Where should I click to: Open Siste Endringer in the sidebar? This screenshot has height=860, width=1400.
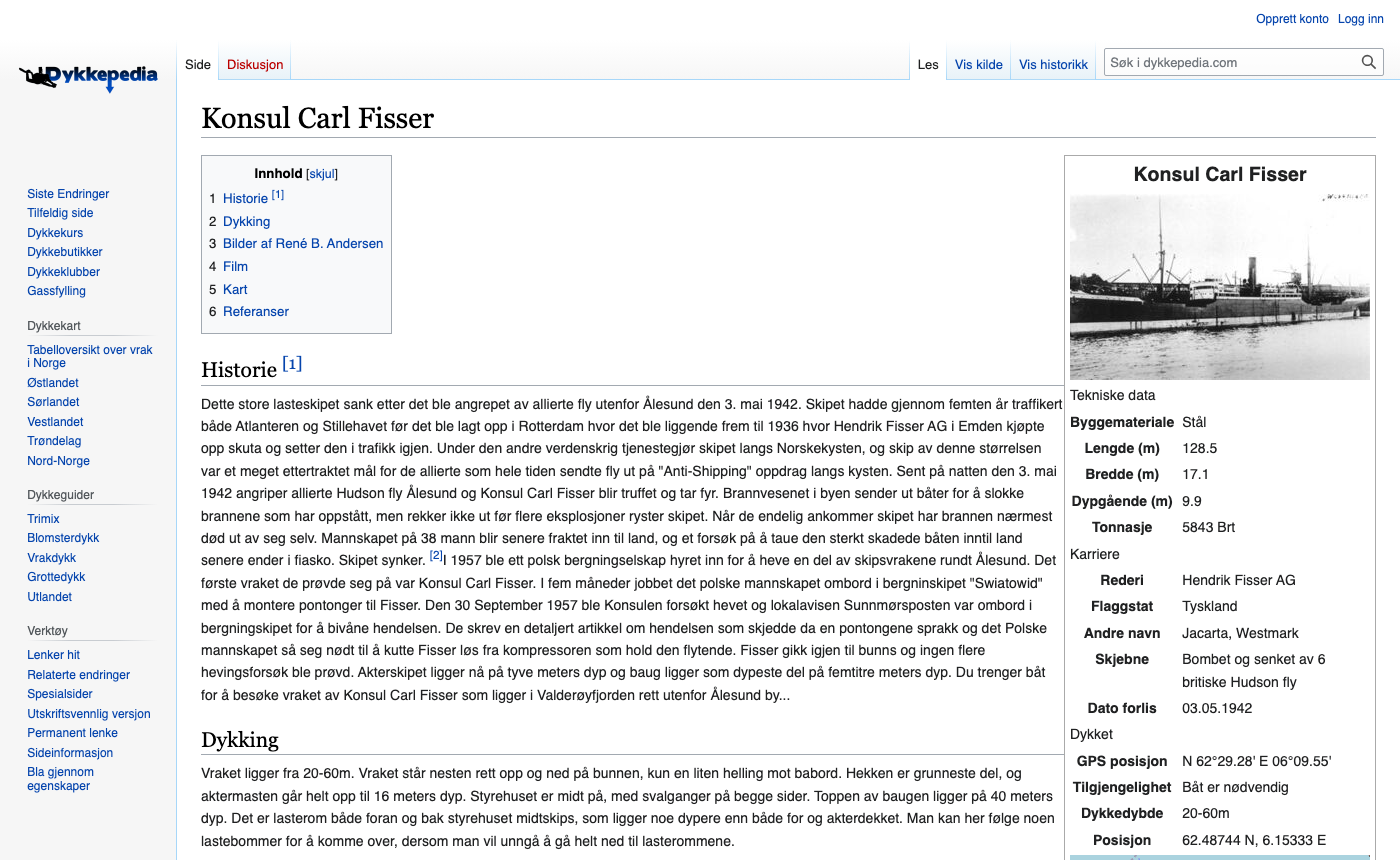pyautogui.click(x=68, y=194)
